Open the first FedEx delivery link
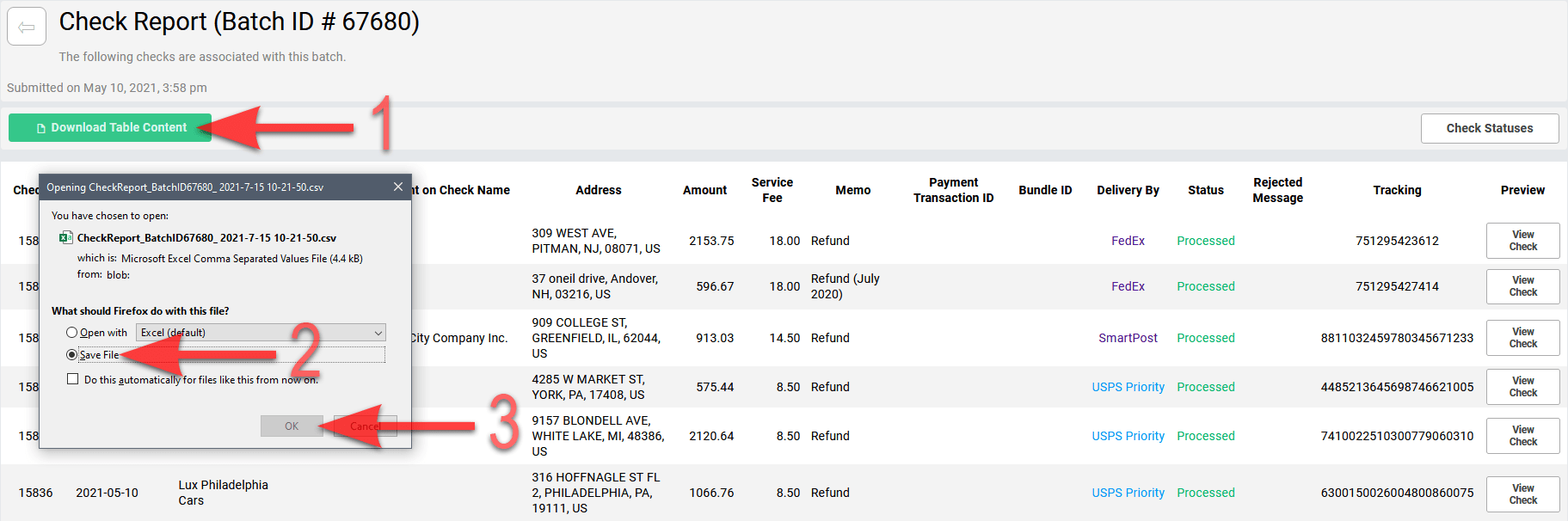1568x521 pixels. pos(1128,241)
